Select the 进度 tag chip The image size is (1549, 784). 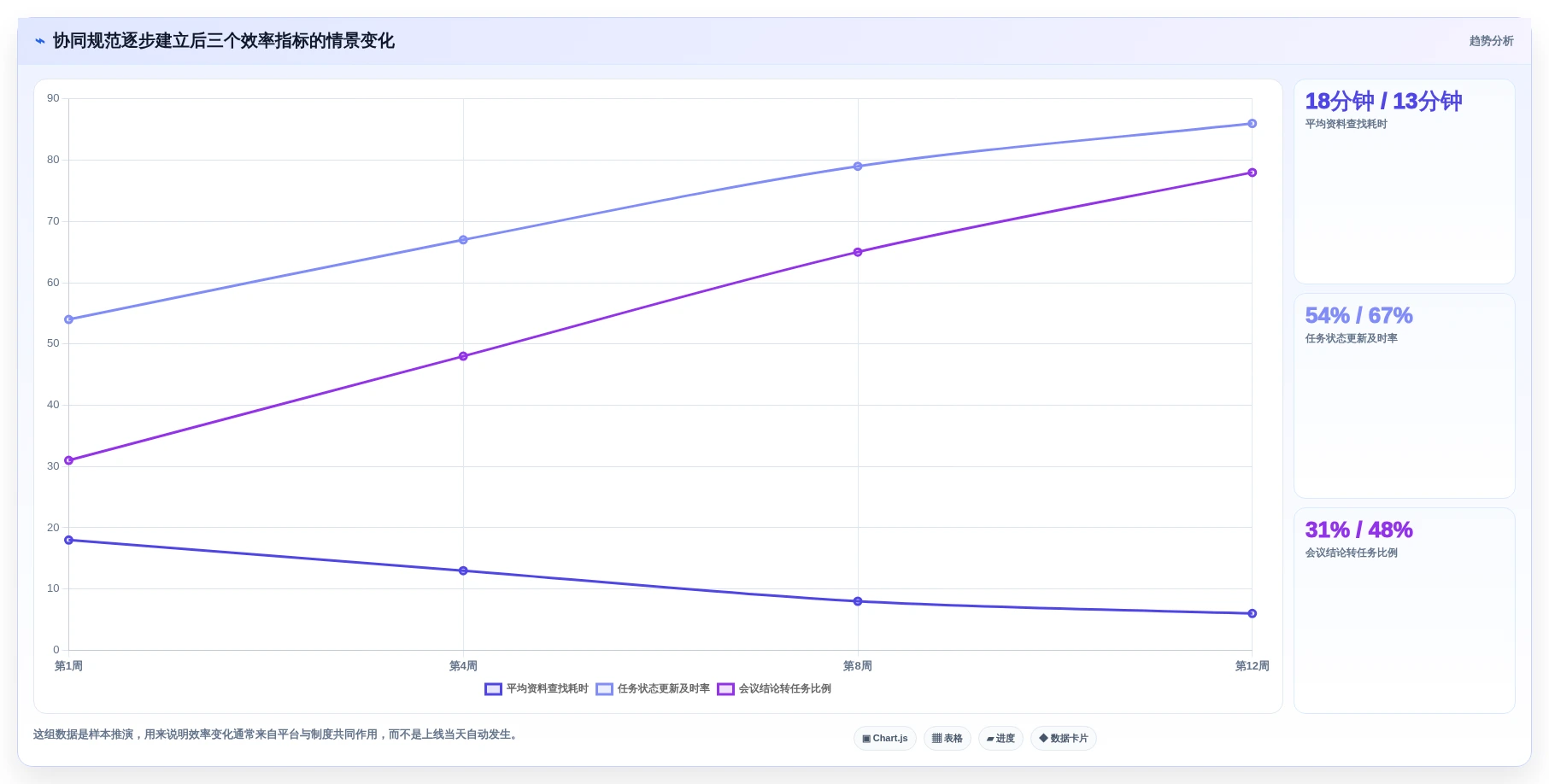pos(1000,739)
